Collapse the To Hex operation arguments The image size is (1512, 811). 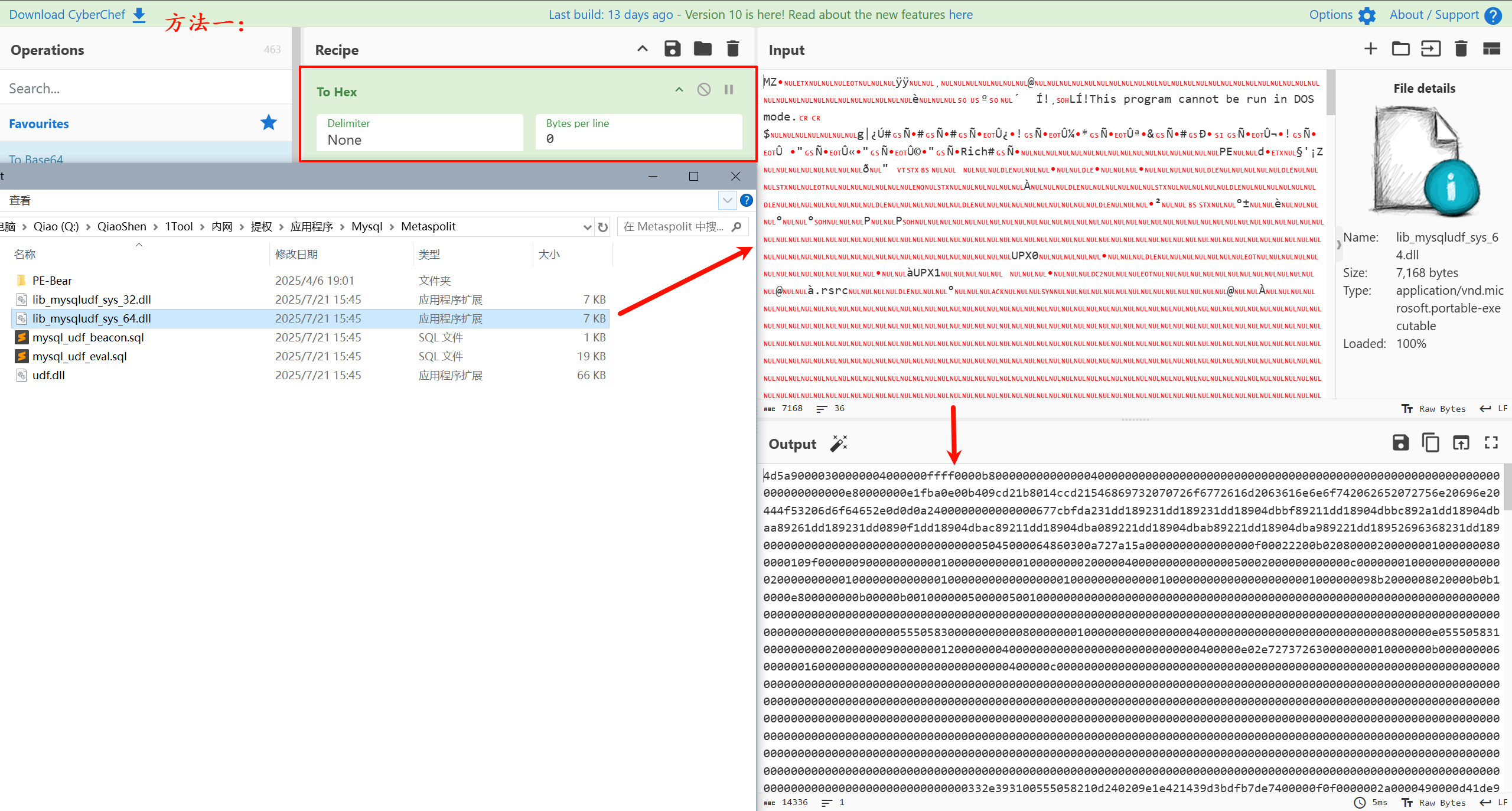679,90
